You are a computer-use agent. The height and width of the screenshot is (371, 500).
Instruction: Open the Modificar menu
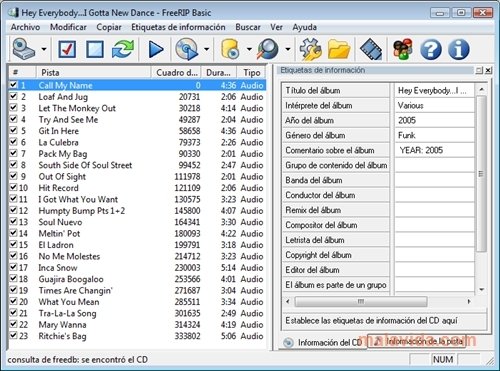click(68, 27)
